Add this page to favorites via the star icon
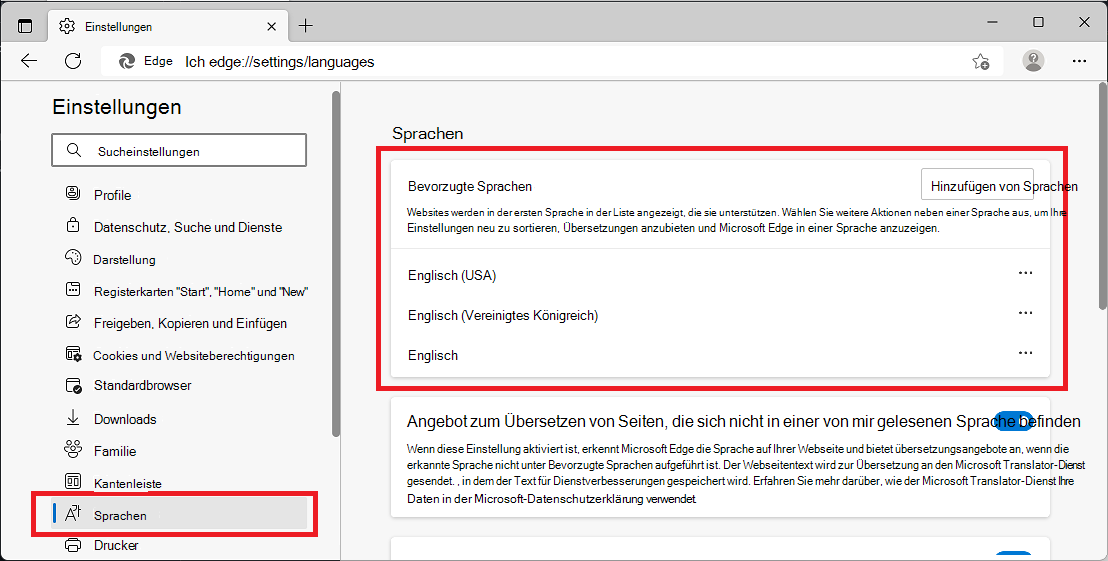This screenshot has width=1108, height=561. (981, 61)
